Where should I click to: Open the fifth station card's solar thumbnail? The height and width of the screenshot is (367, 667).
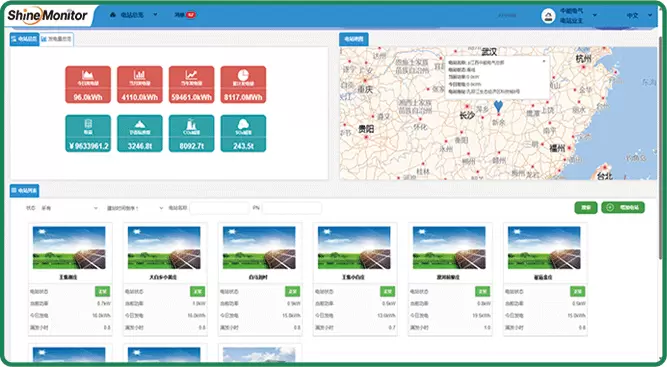tap(449, 248)
